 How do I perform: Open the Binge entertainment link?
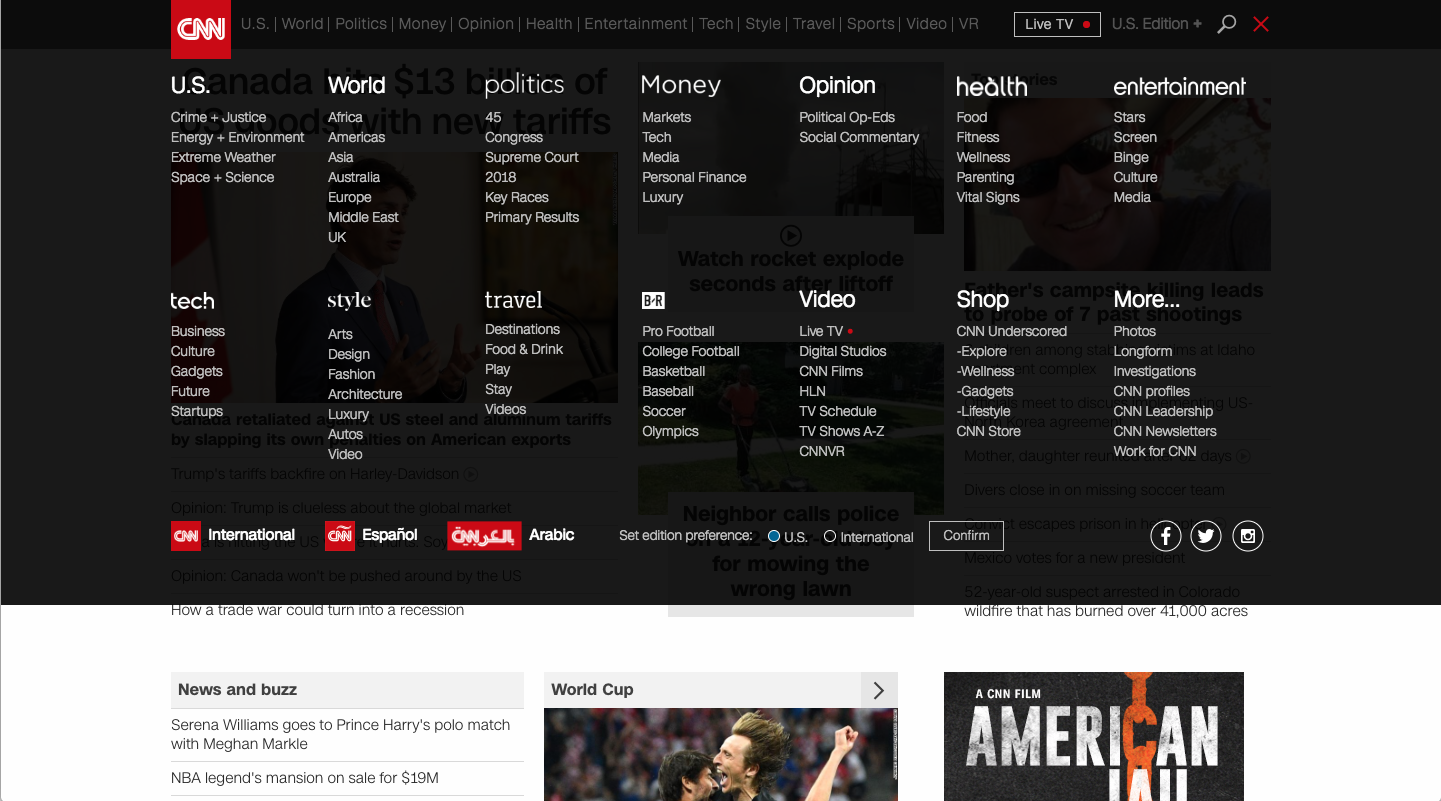click(1131, 157)
